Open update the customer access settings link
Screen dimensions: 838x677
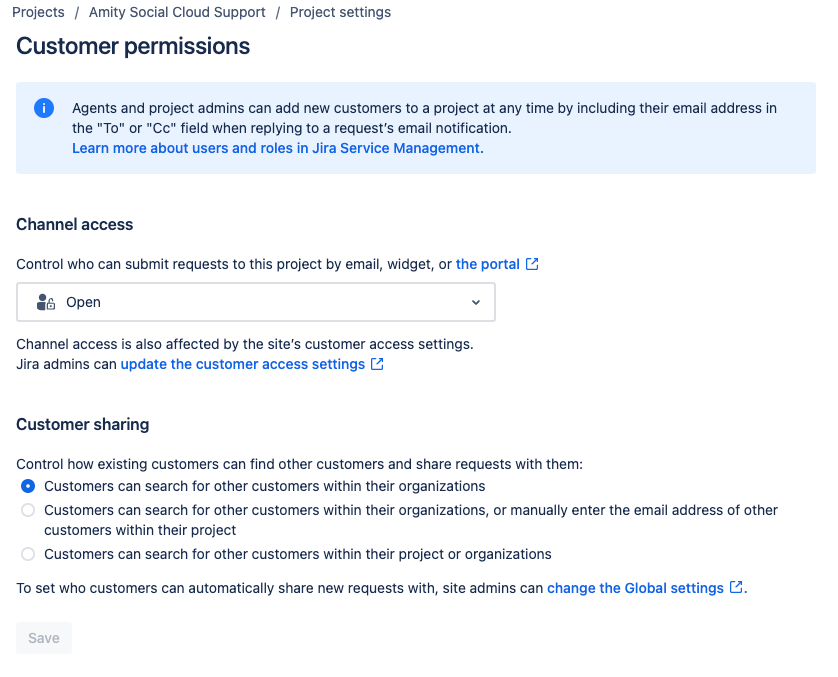click(243, 364)
